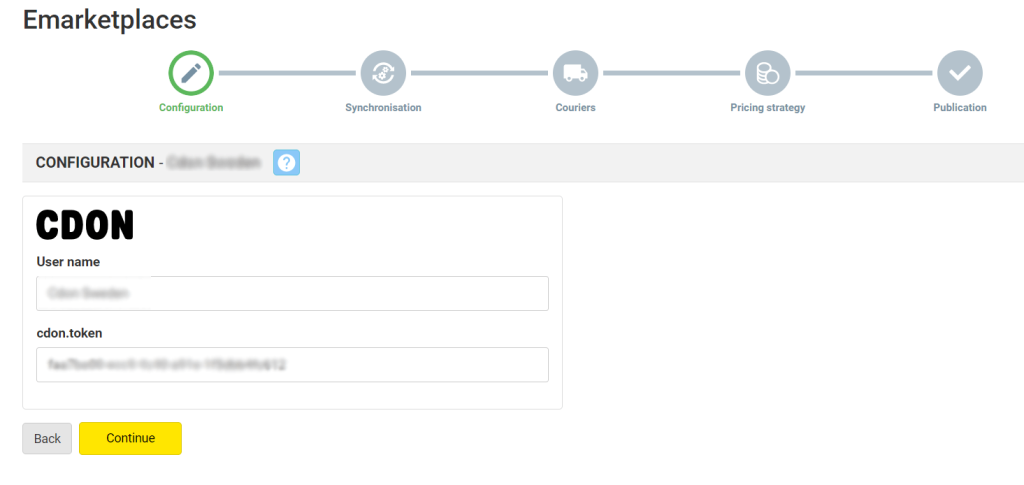Switch to the Couriers step label

(575, 108)
